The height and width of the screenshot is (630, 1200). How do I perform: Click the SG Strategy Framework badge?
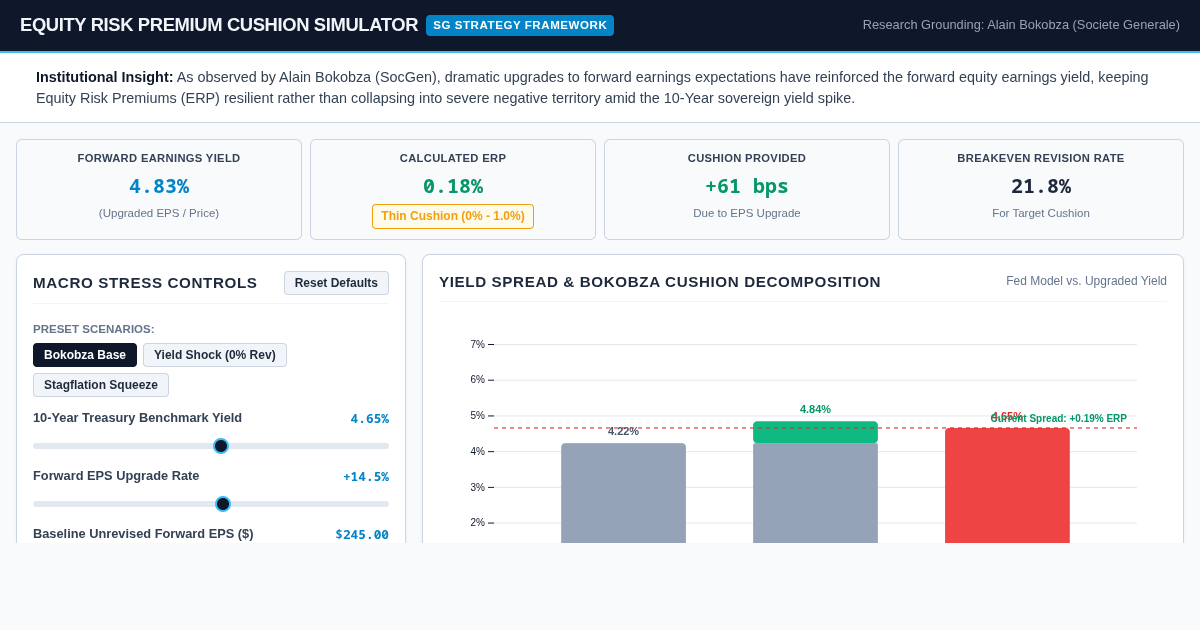520,25
